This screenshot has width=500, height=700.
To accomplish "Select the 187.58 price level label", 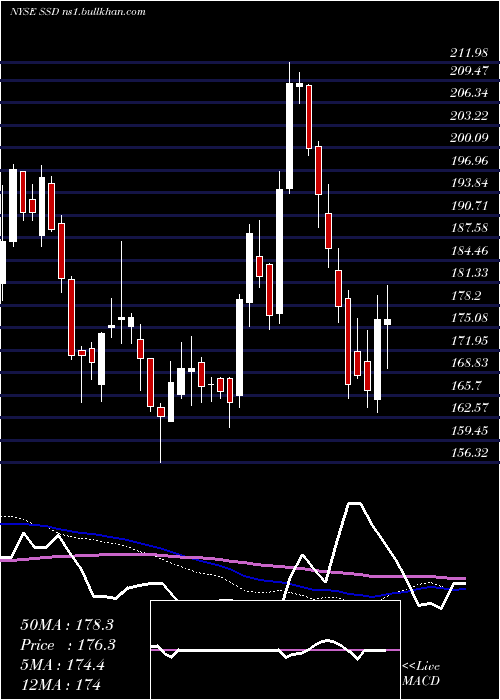I will pos(470,228).
